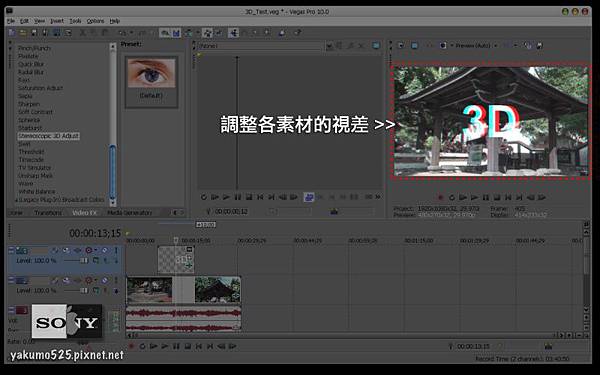Click Play From Start in bottom timeline transport
The width and height of the screenshot is (600, 375).
click(x=153, y=346)
